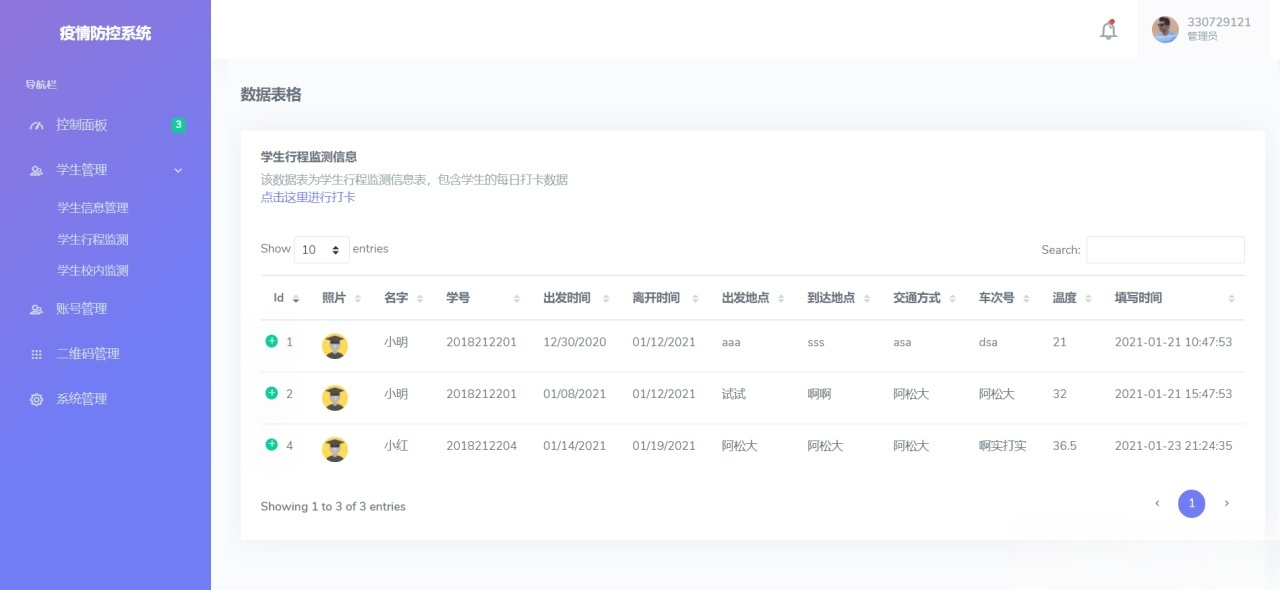Screen dimensions: 1280x590
Task: Open 二维码管理 via its grid icon
Action: [x=36, y=354]
